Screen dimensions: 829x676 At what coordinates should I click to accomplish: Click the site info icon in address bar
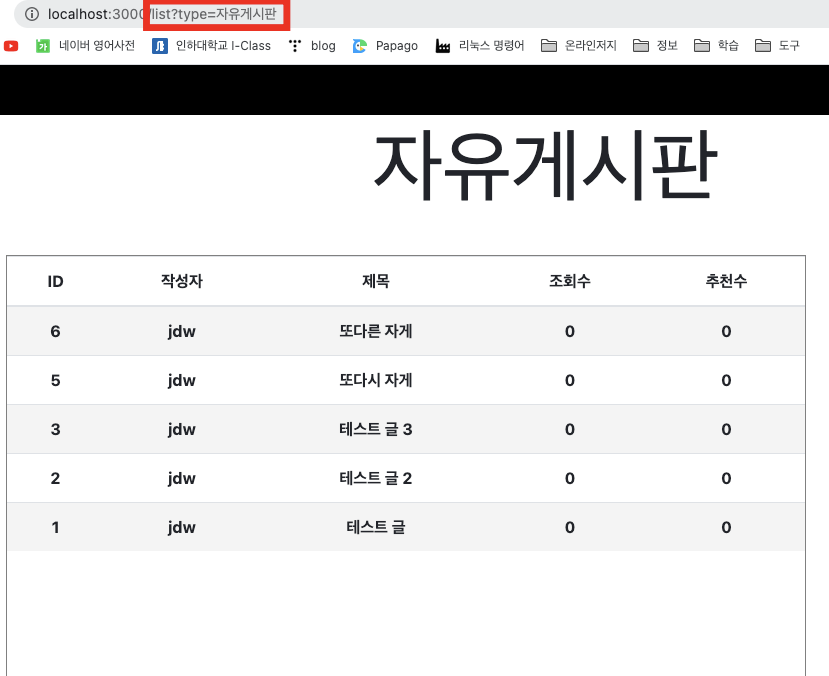[x=32, y=14]
